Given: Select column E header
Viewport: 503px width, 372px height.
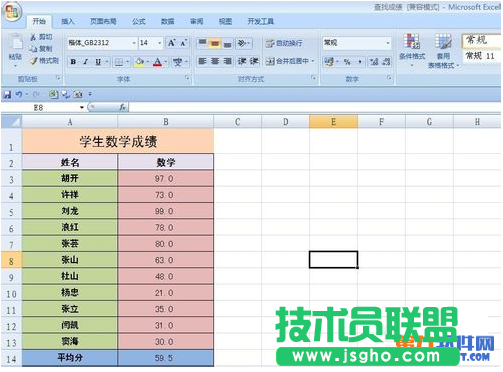Looking at the screenshot, I should [333, 122].
